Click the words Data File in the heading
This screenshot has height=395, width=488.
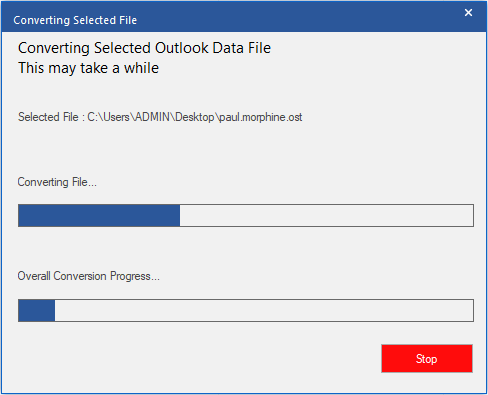[242, 48]
